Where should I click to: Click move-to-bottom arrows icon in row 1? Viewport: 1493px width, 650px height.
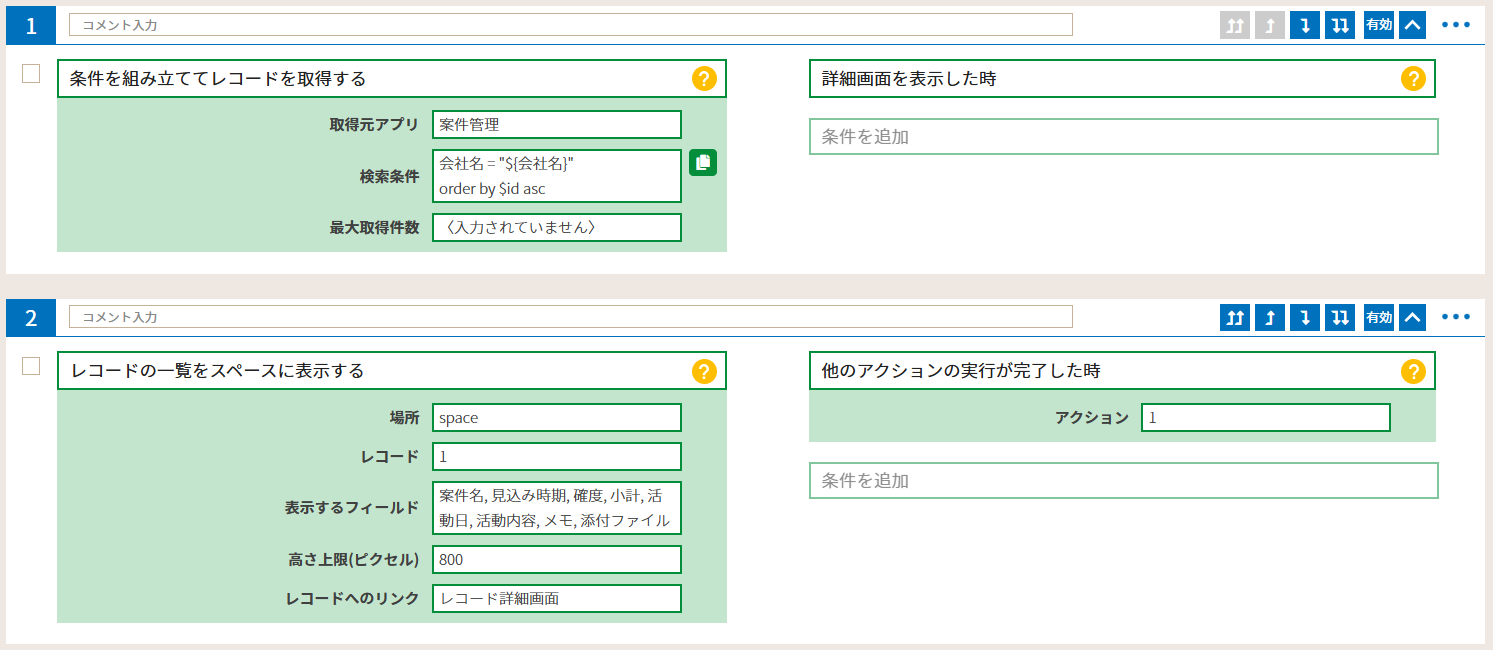[1339, 25]
